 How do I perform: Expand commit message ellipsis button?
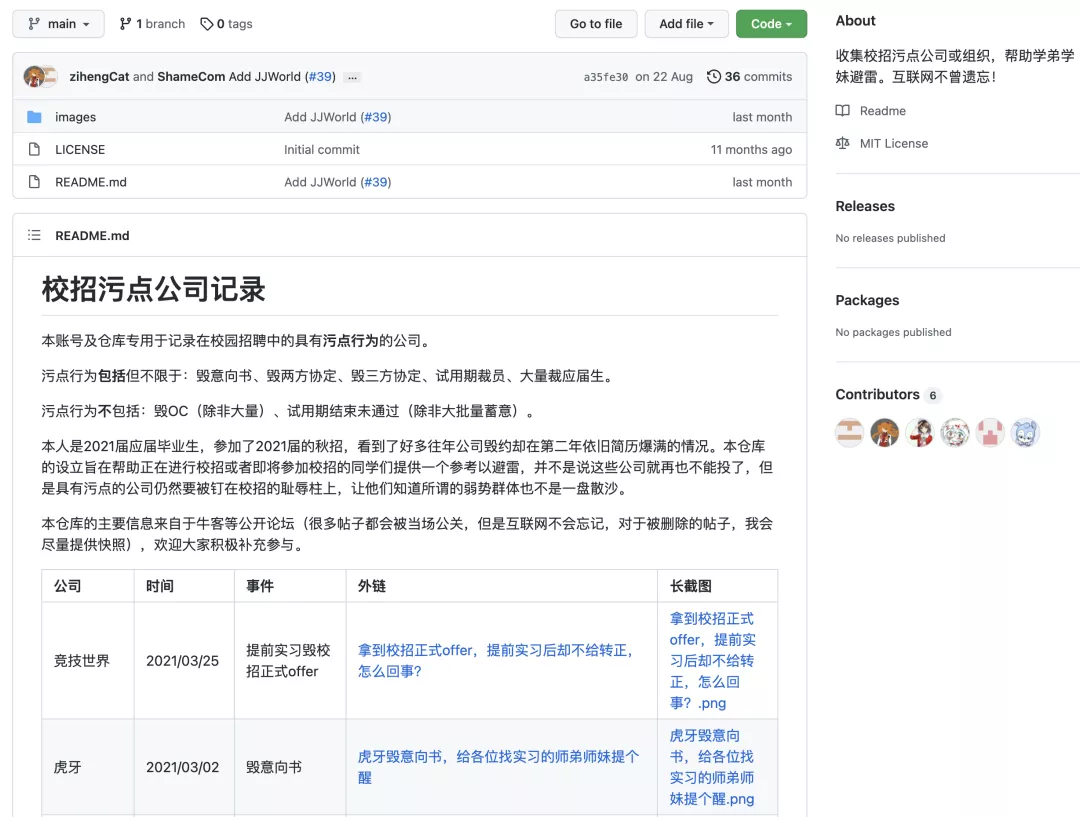[352, 77]
